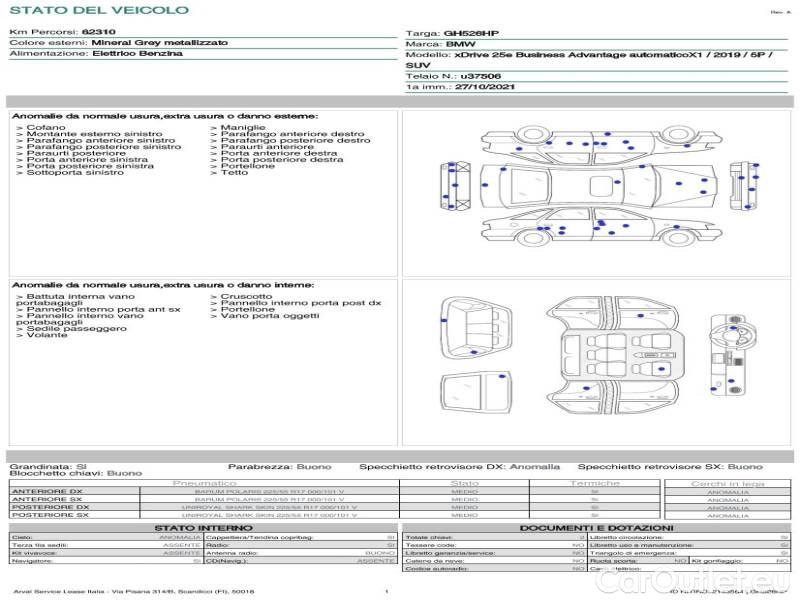Select the trunk compartment interior diagram
Image resolution: width=800 pixels, height=600 pixels.
pyautogui.click(x=473, y=326)
